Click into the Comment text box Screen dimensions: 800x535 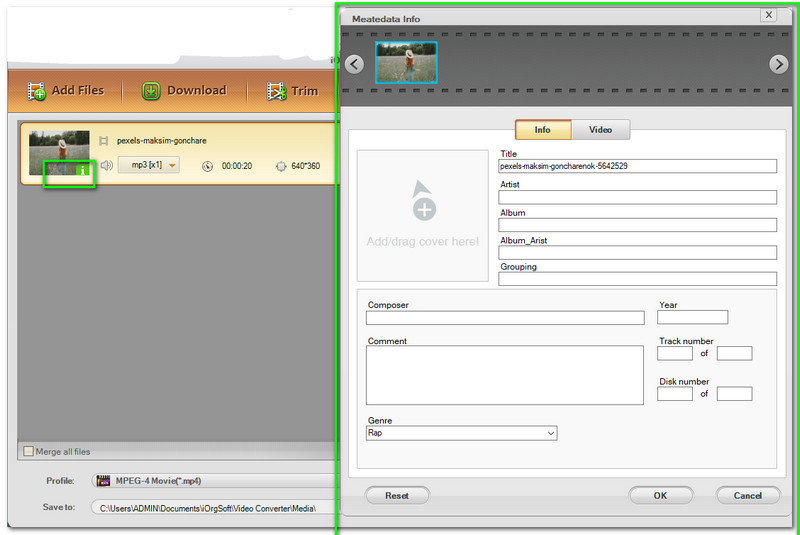[504, 375]
